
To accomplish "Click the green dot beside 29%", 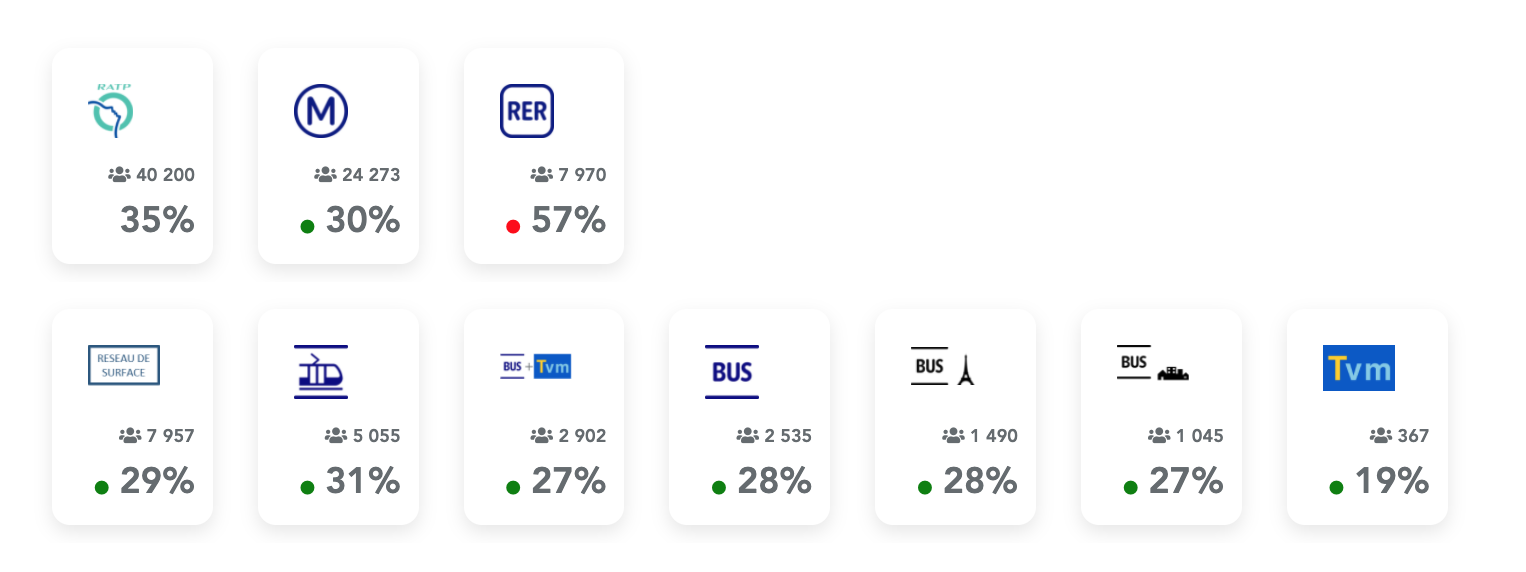I will (101, 488).
